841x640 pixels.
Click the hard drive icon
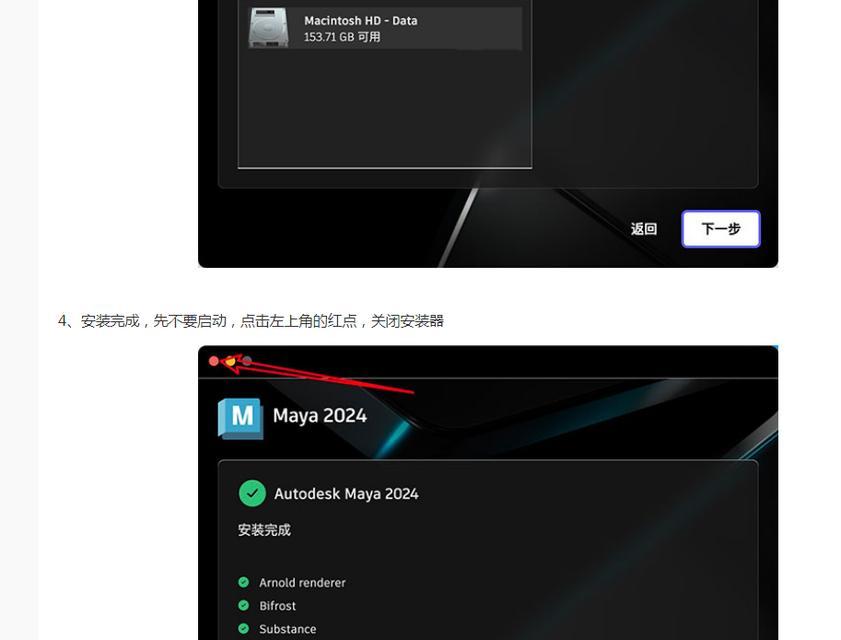269,28
